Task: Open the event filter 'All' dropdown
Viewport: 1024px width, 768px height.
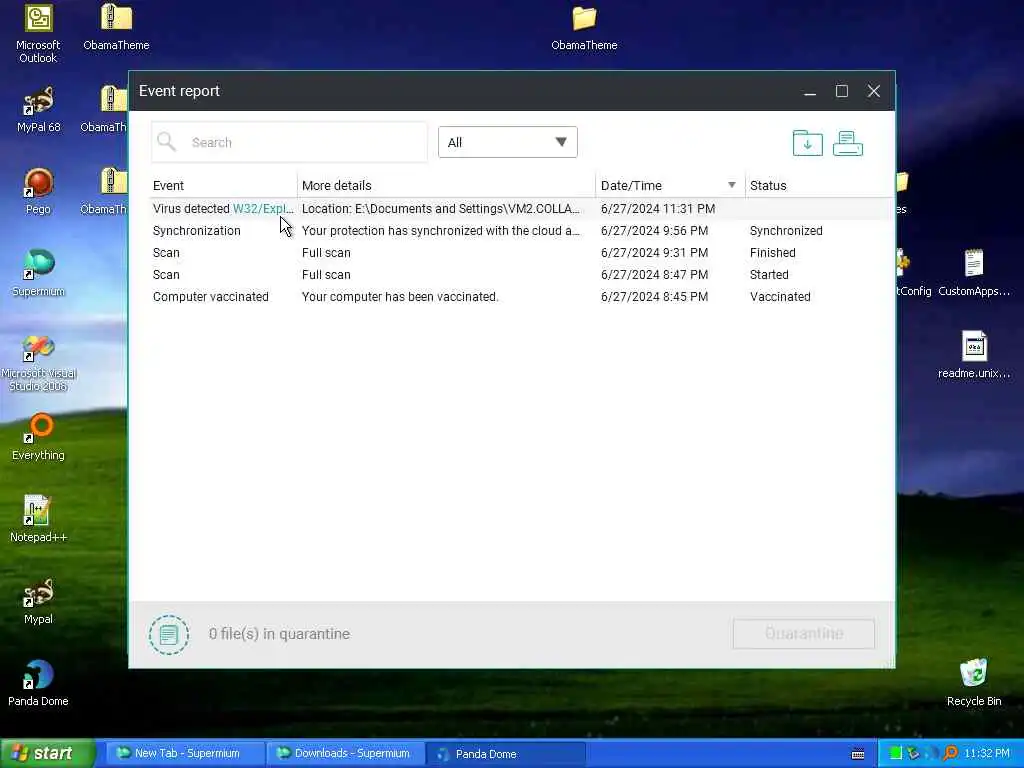Action: [x=507, y=142]
